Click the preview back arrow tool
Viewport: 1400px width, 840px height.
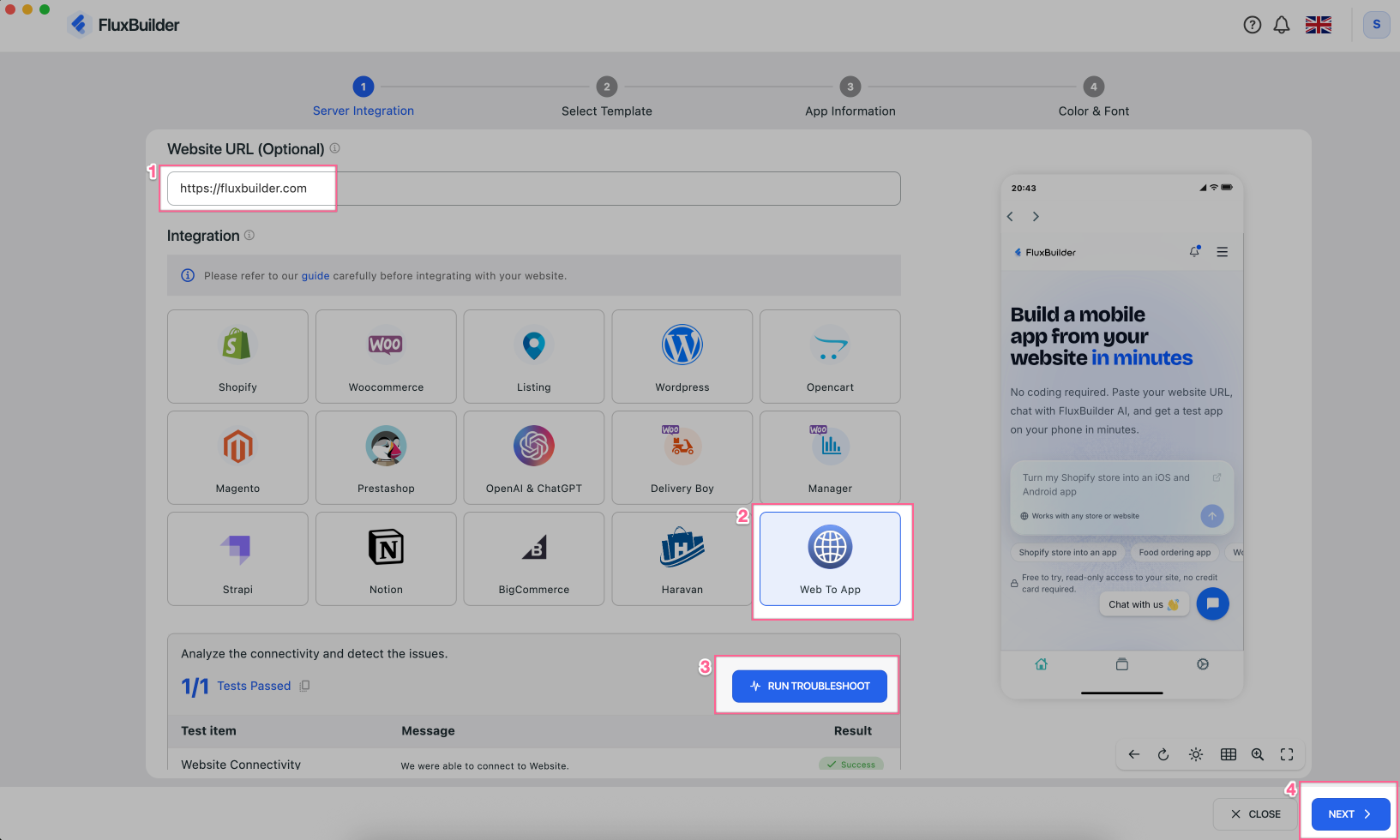[x=1134, y=754]
